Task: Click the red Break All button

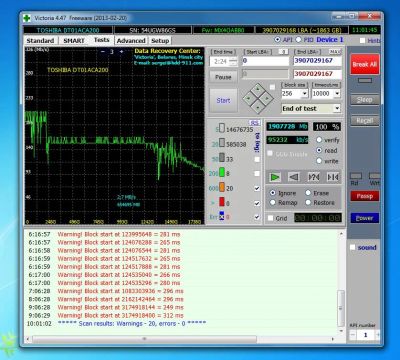Action: coord(365,64)
